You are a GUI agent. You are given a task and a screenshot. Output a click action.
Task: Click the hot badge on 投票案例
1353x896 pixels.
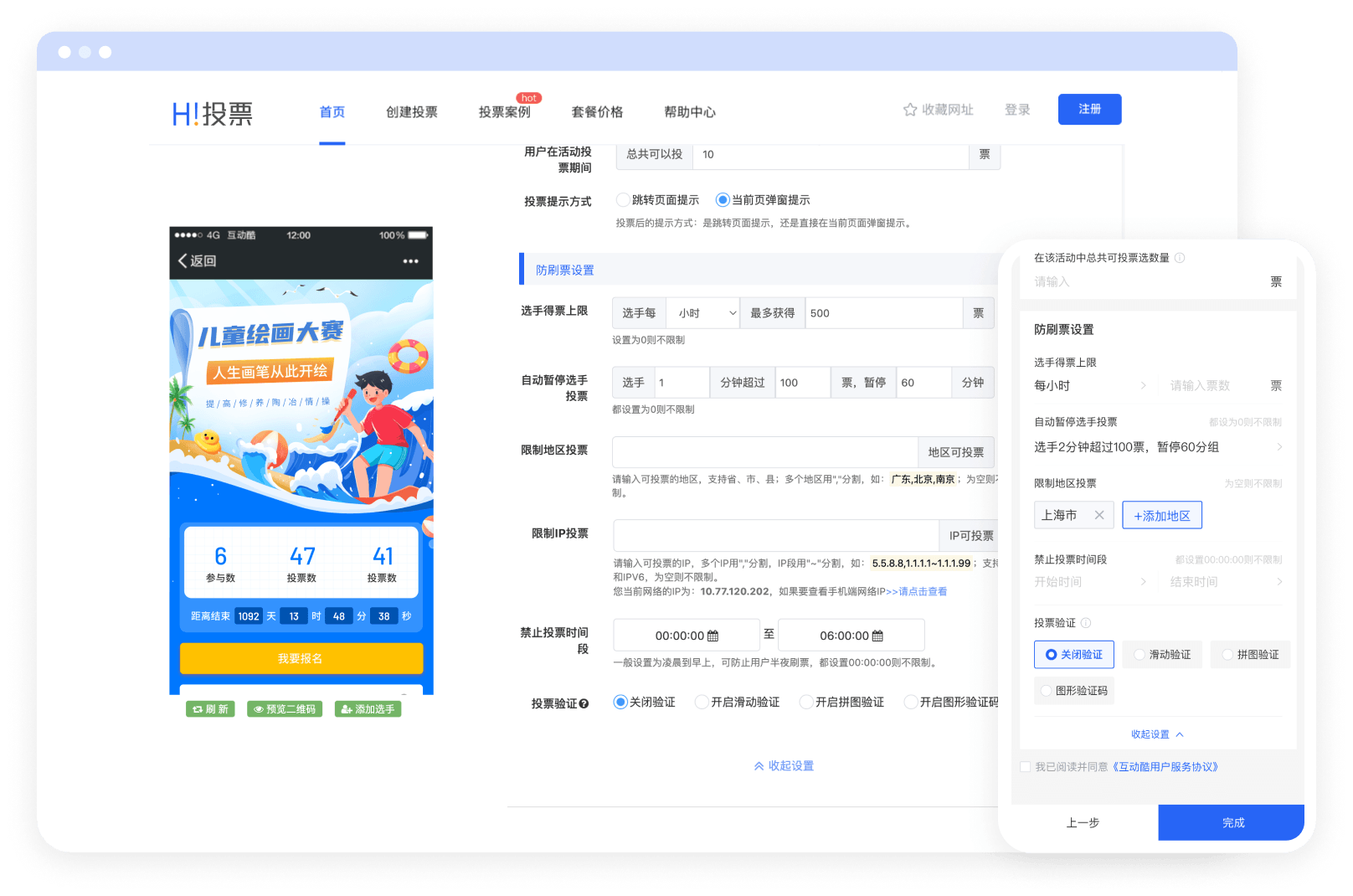(529, 98)
